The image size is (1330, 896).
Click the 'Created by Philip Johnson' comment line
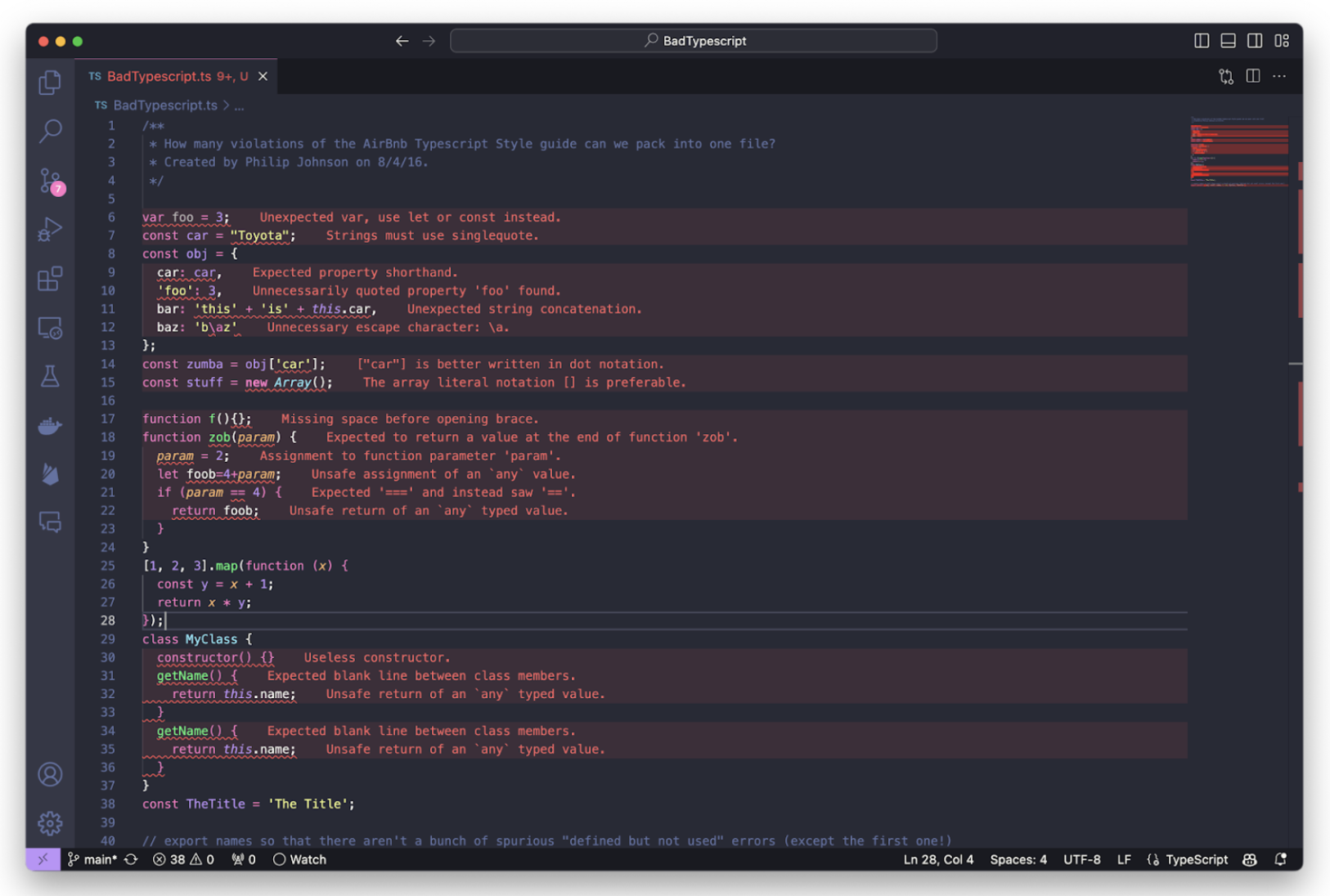[x=289, y=163]
